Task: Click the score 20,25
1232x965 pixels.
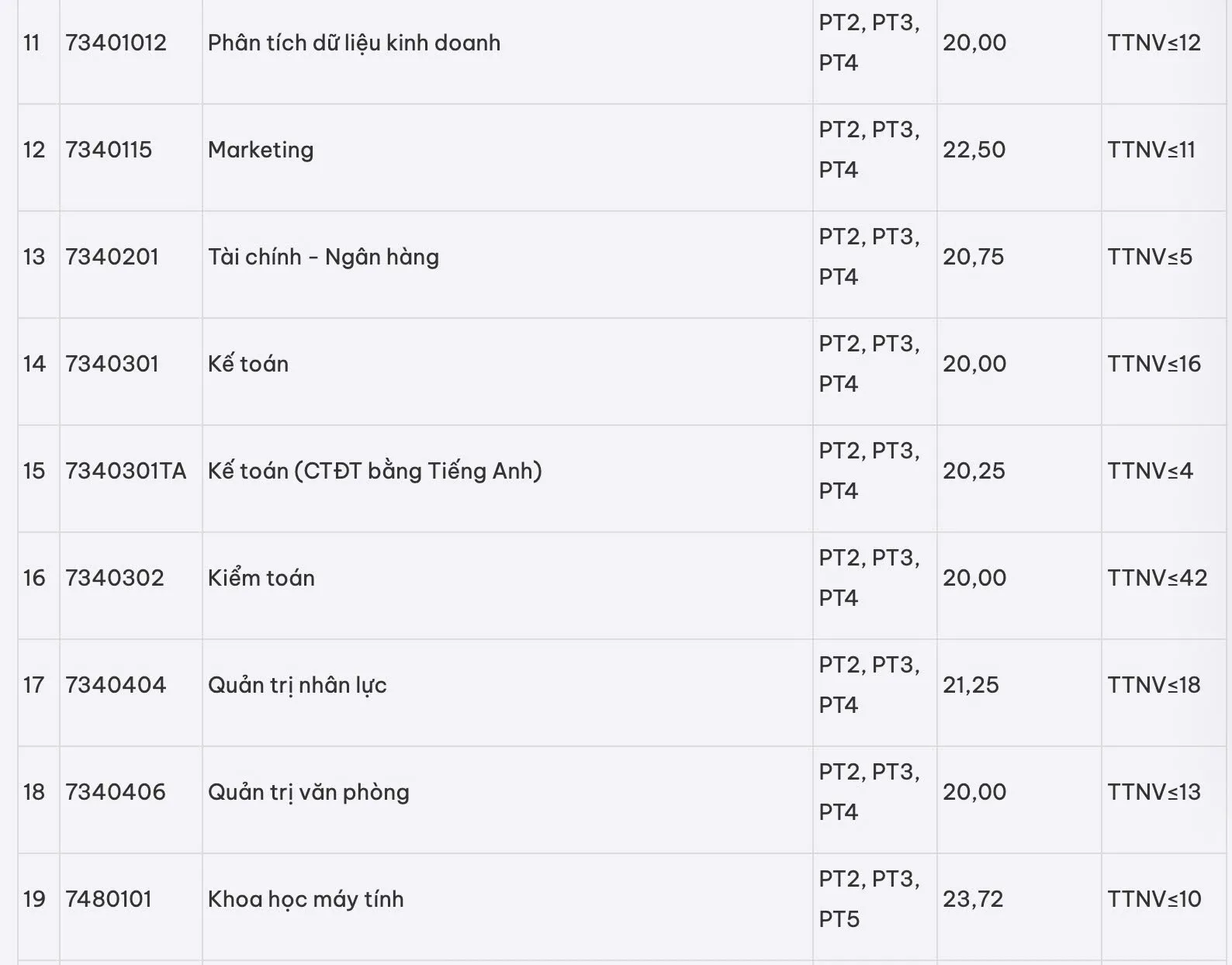Action: coord(974,471)
